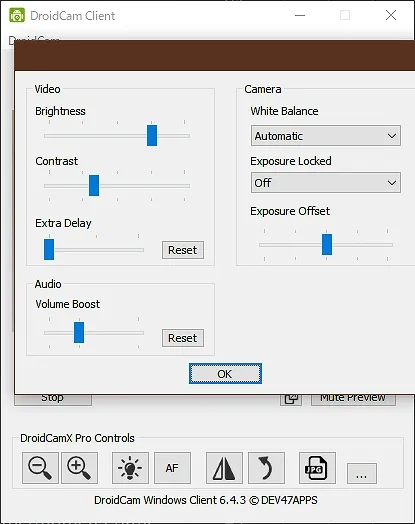Open more options ellipsis button

coord(362,473)
